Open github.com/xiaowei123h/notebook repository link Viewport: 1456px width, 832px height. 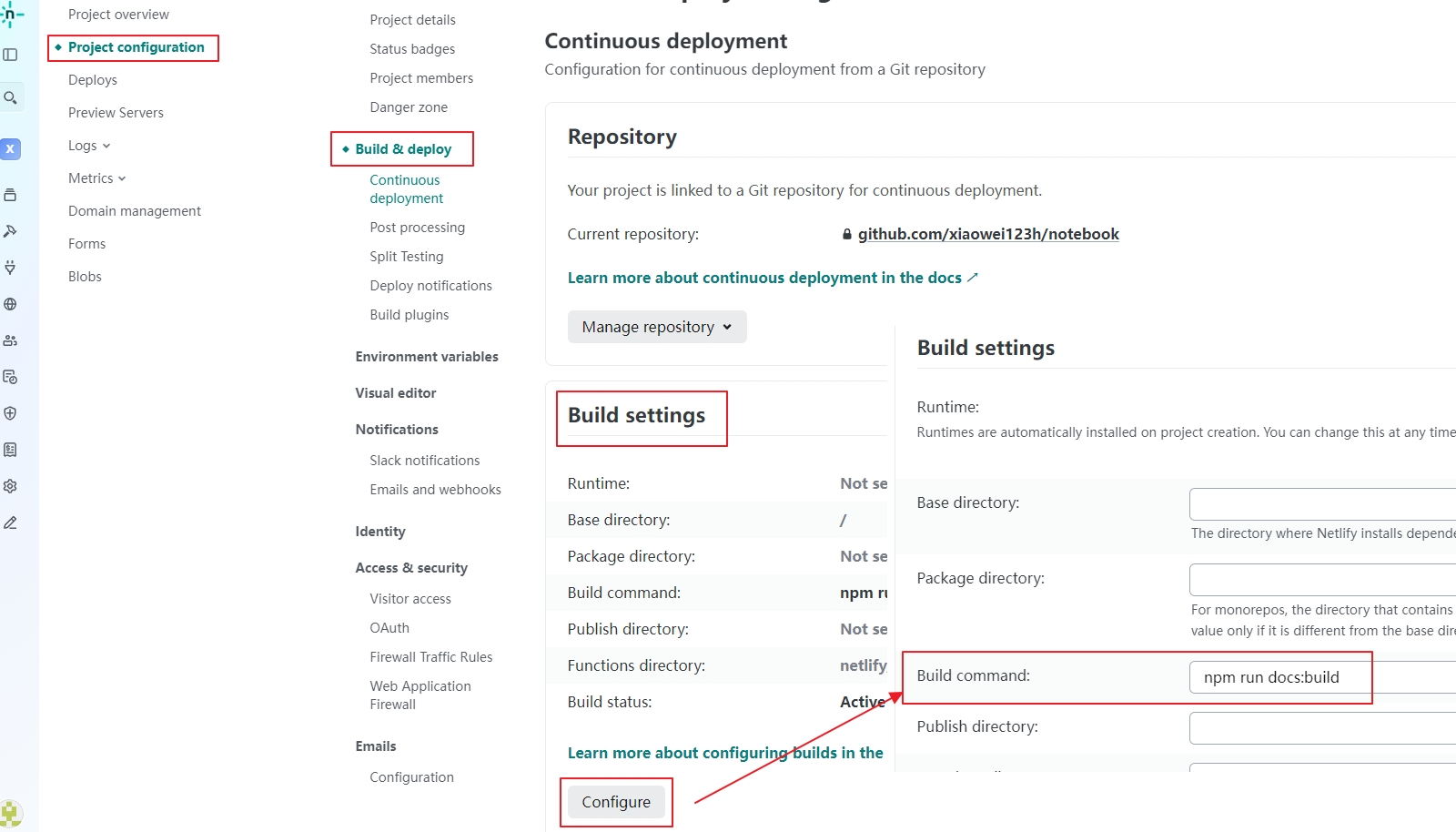point(988,234)
